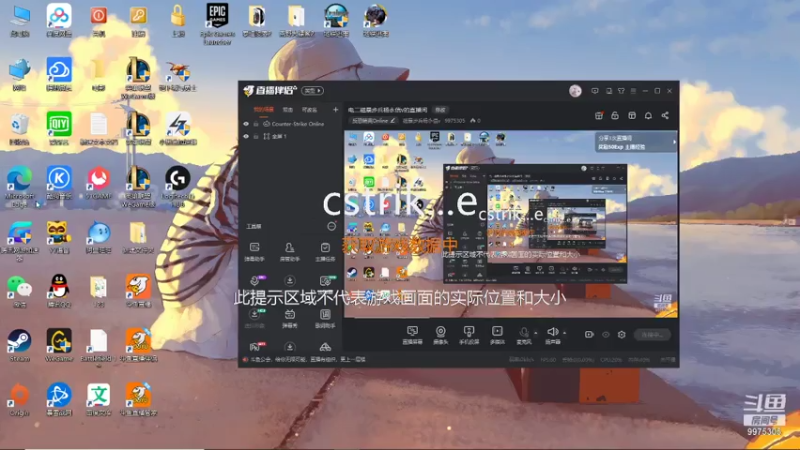This screenshot has width=800, height=450.
Task: Toggle visibility of Counter-Strike Online source
Action: click(x=246, y=124)
